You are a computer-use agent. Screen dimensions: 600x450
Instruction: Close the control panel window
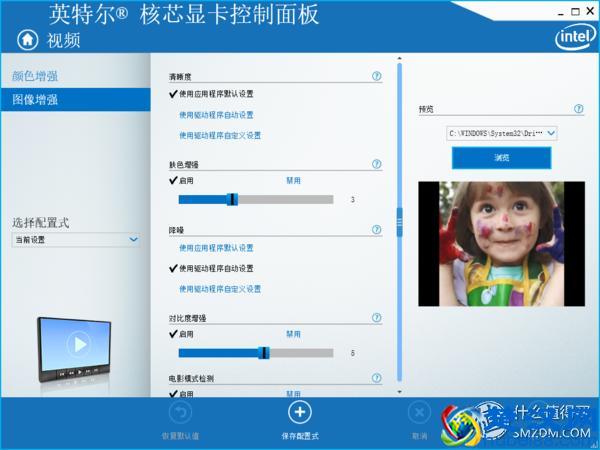coord(590,11)
